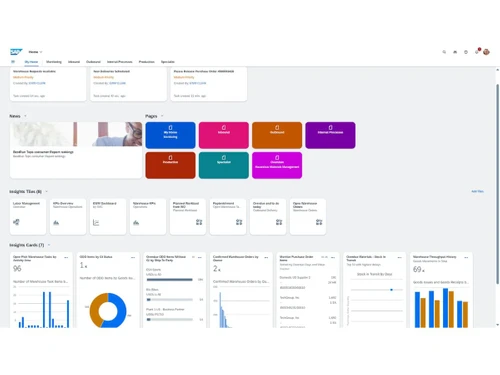This screenshot has width=500, height=375.
Task: Open options menu on Warehouse Throughput History card
Action: click(466, 257)
